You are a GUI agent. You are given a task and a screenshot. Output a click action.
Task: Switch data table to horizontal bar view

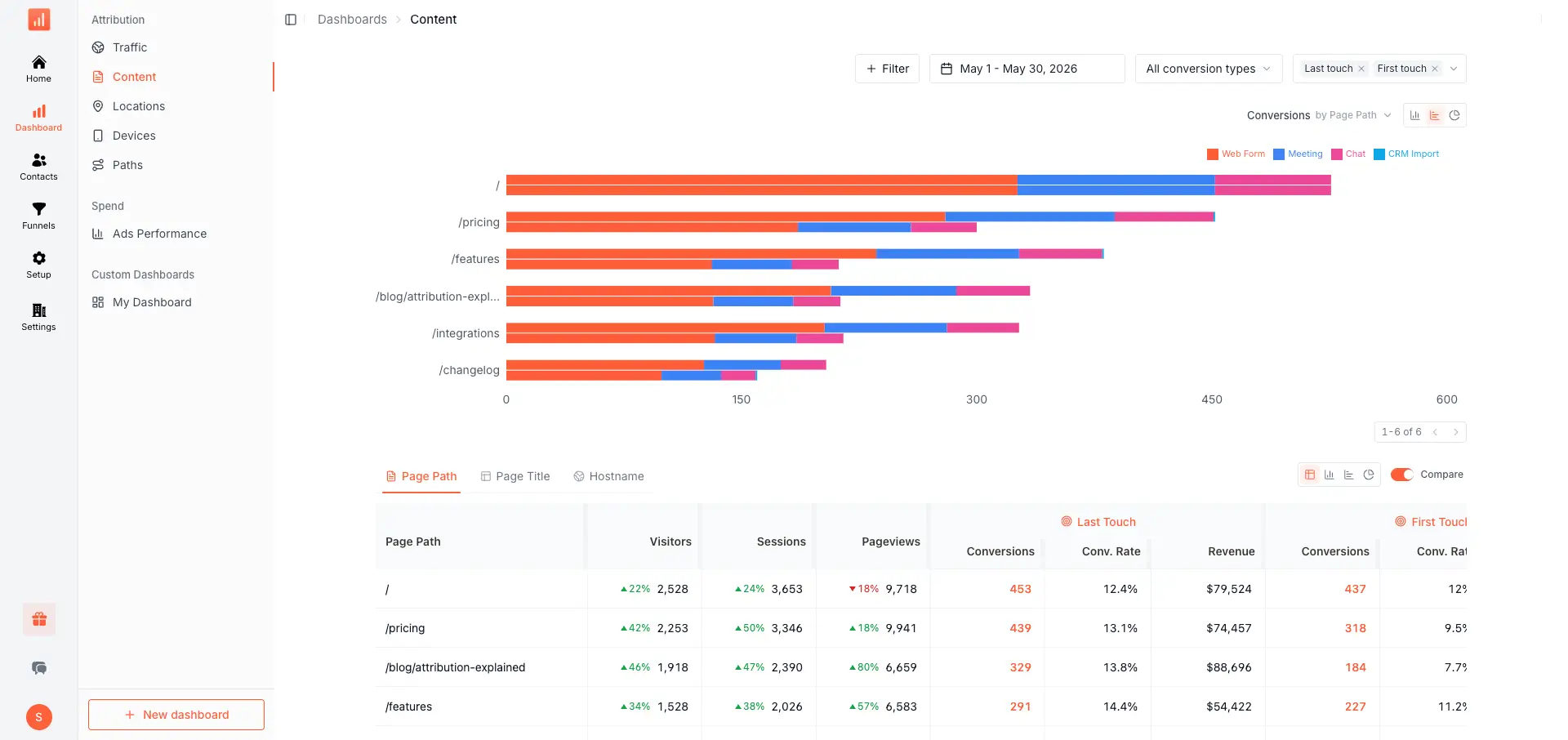tap(1349, 475)
